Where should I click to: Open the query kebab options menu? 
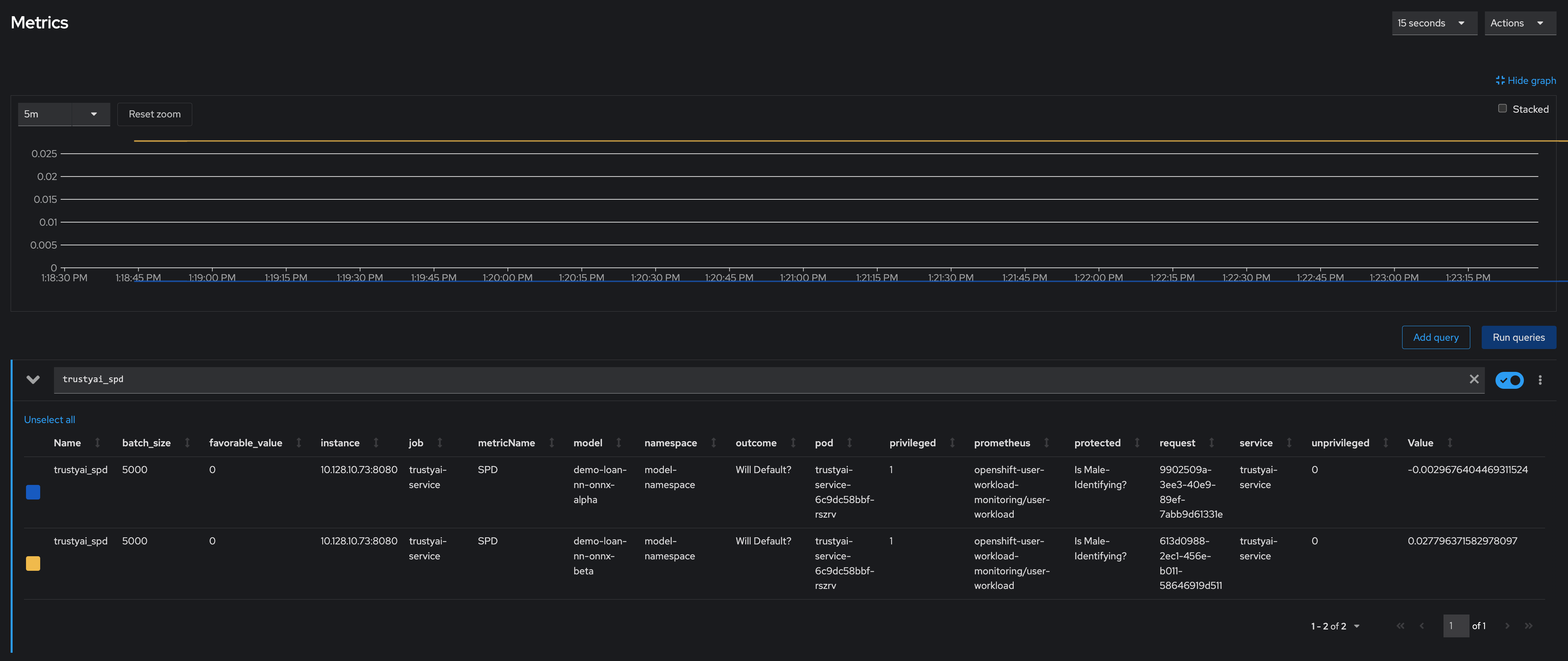pyautogui.click(x=1540, y=380)
